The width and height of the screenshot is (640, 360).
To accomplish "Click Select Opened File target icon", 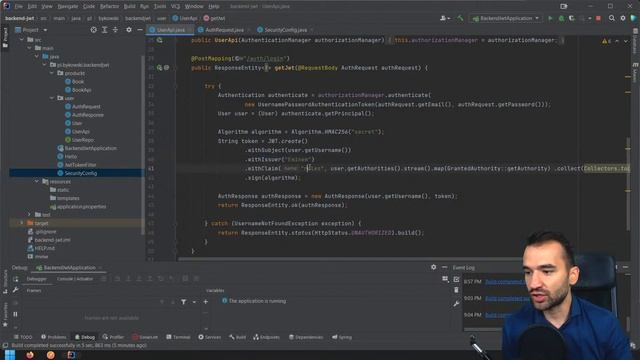I will pos(93,30).
